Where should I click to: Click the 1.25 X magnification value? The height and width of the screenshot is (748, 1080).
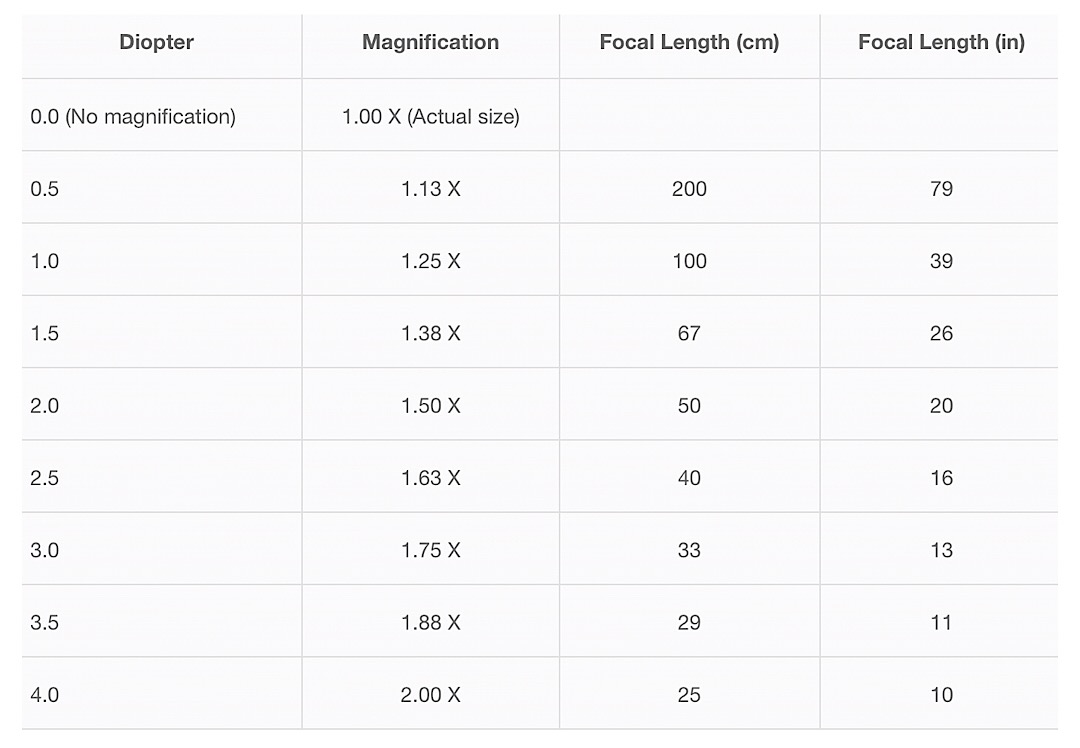click(x=430, y=261)
